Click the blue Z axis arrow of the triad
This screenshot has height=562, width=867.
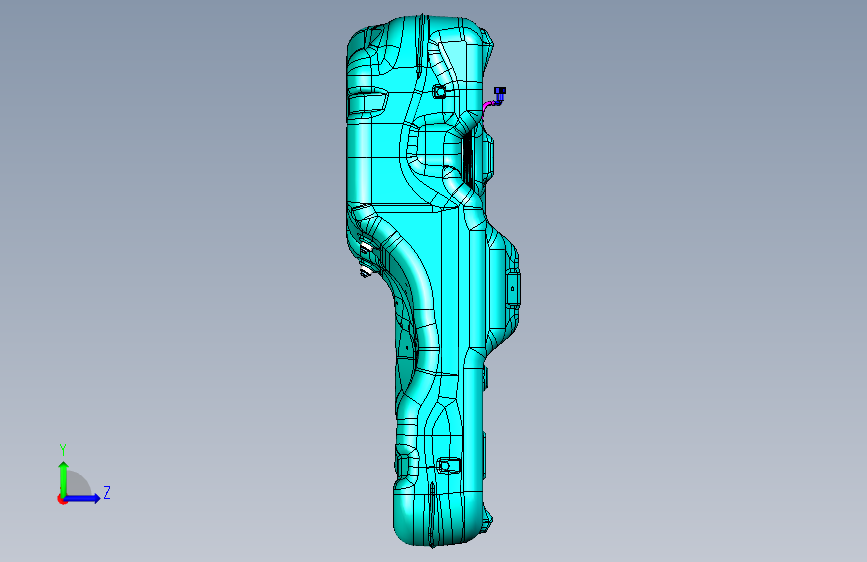[x=83, y=498]
